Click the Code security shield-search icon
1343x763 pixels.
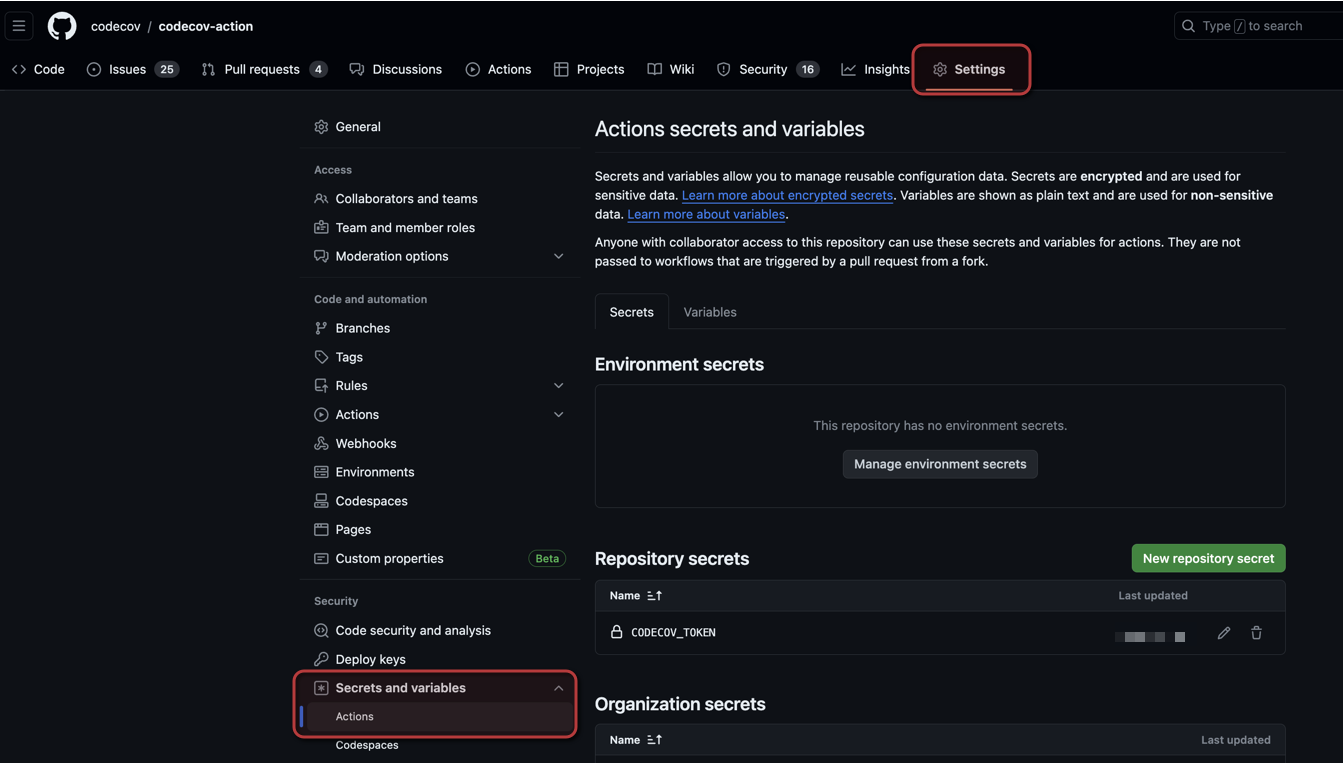click(x=321, y=631)
